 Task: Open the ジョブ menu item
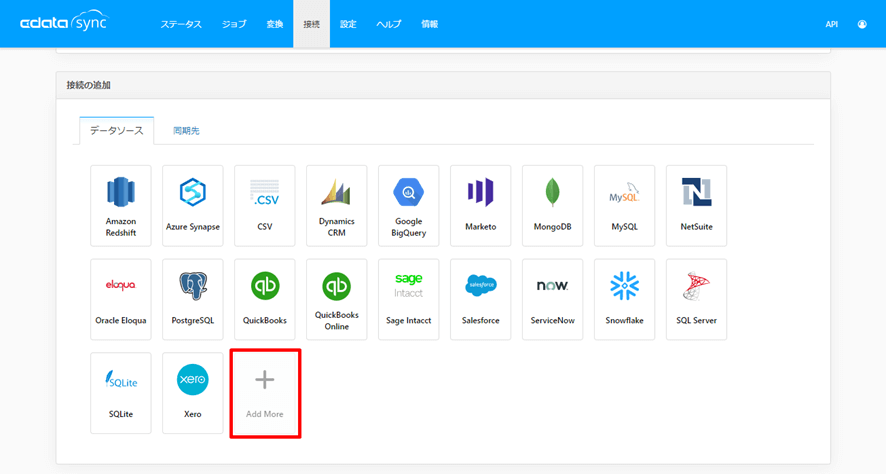(234, 24)
